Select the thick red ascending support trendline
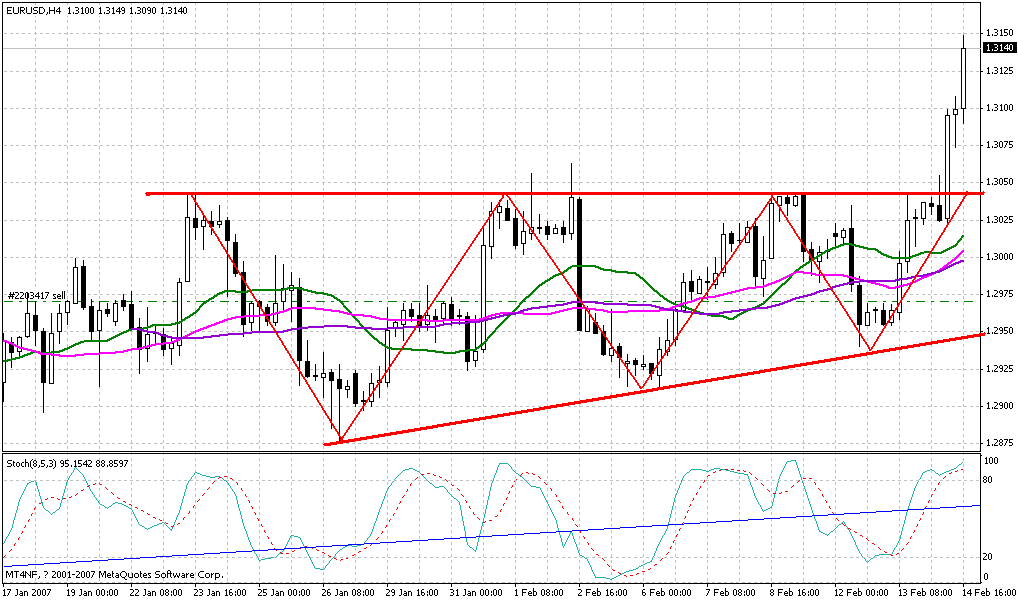 pos(656,388)
